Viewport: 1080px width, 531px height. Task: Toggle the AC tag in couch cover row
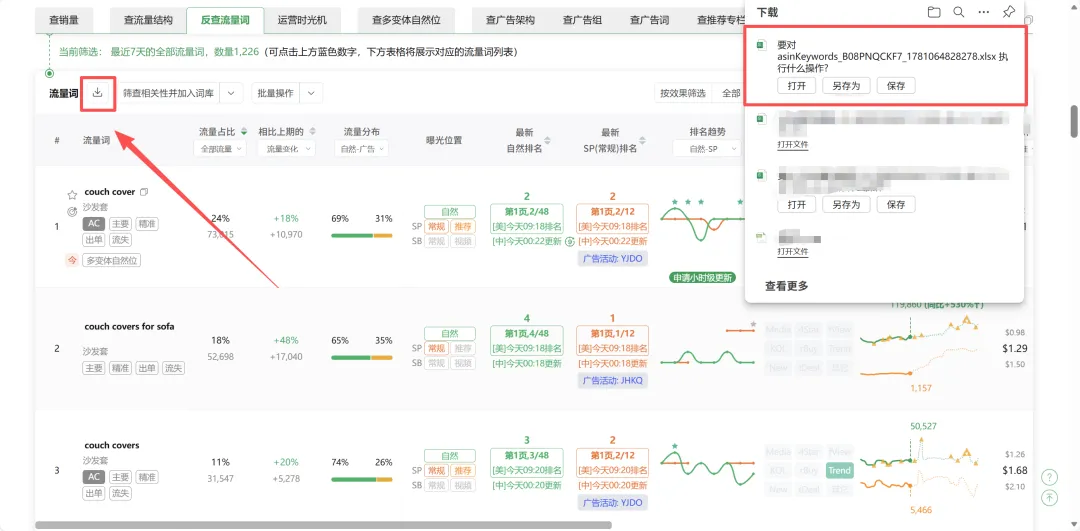tap(94, 224)
